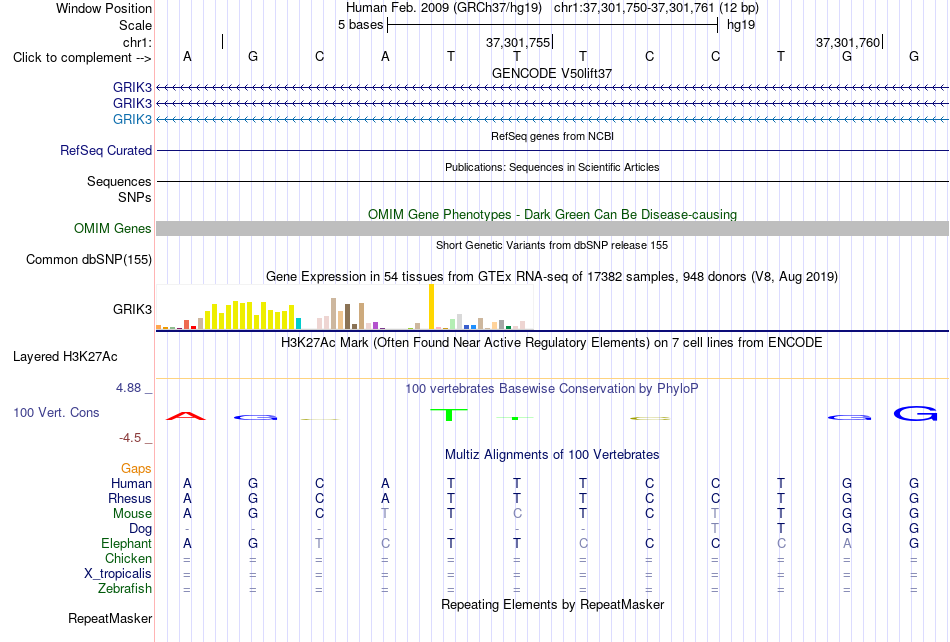
Task: Select the SNPs track label
Action: [x=135, y=197]
